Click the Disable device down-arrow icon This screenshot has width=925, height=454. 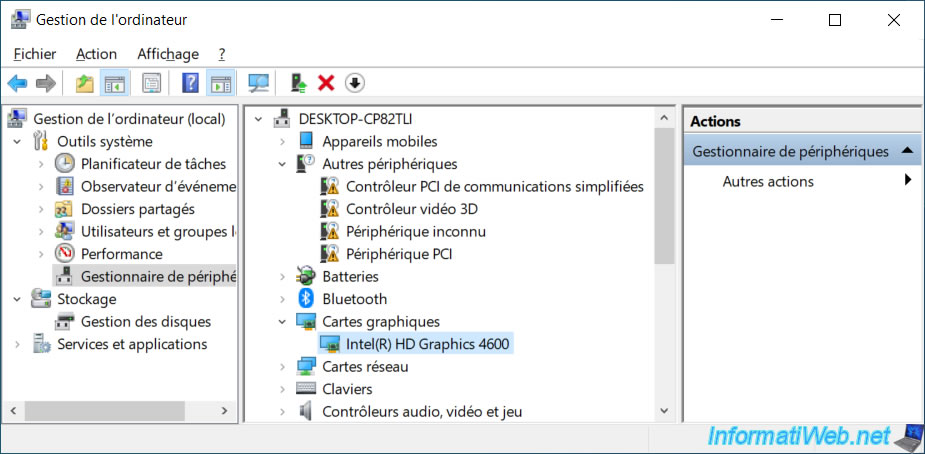pyautogui.click(x=354, y=83)
